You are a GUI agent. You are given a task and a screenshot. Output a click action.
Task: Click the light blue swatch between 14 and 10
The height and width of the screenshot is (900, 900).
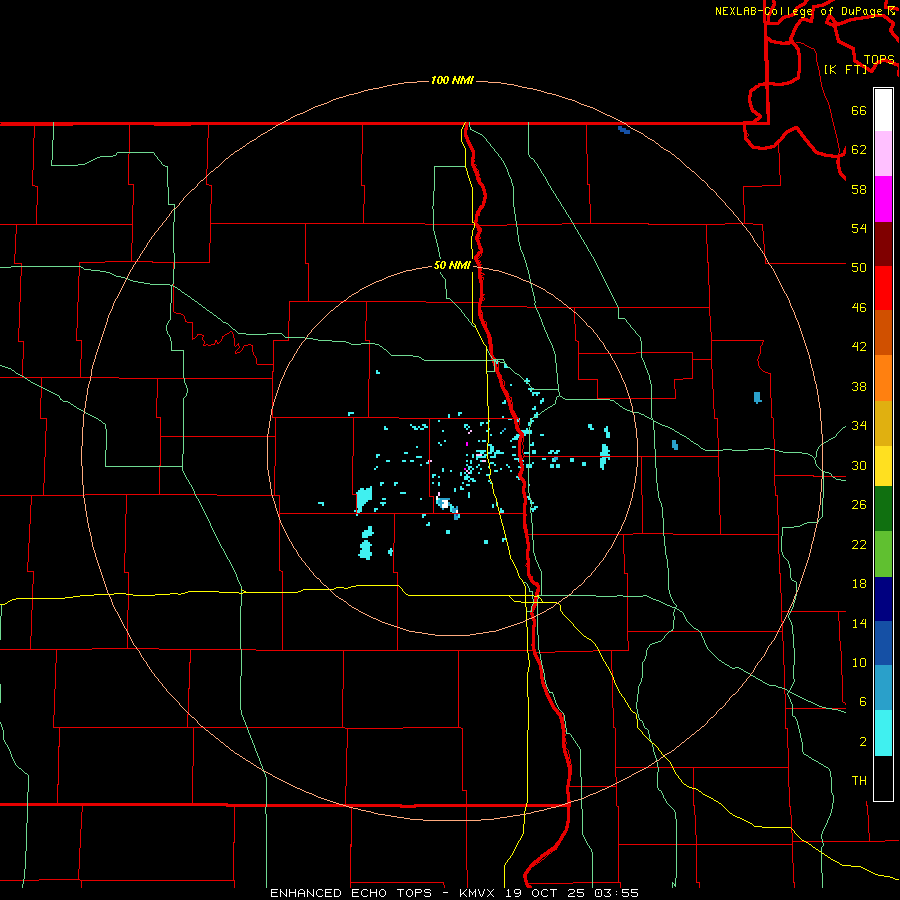coord(883,688)
